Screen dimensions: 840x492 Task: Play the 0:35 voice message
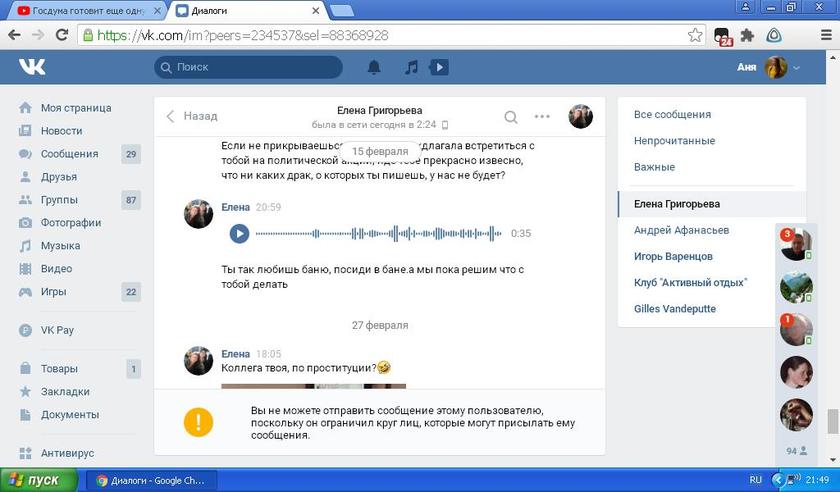(x=239, y=233)
